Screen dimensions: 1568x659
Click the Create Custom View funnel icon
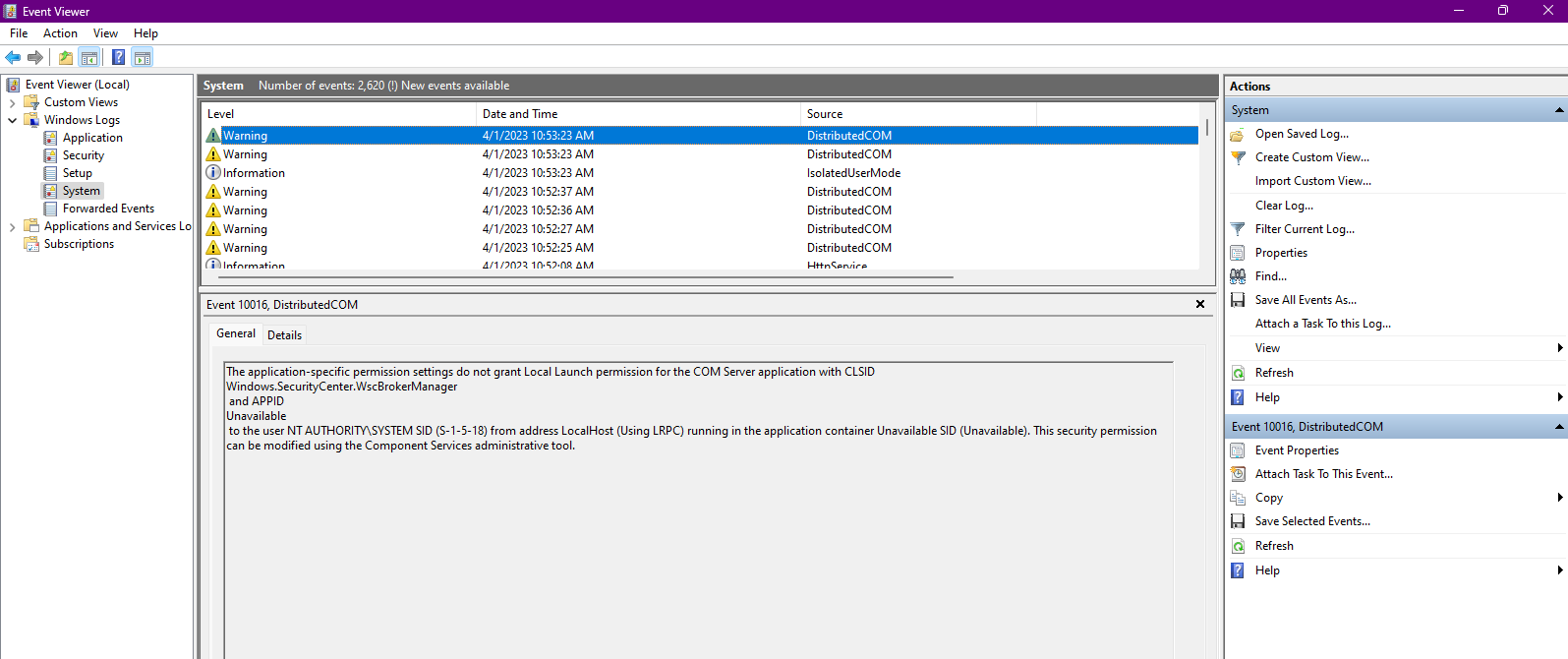[x=1238, y=157]
